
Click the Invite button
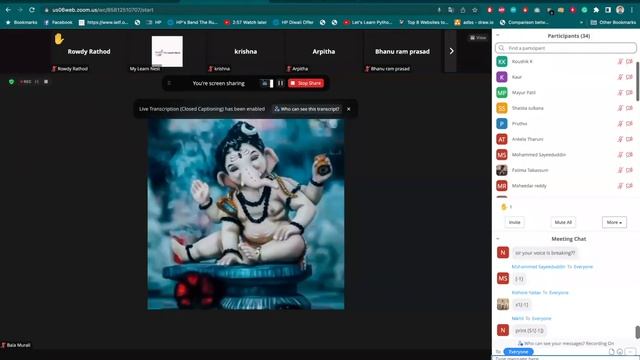[515, 222]
